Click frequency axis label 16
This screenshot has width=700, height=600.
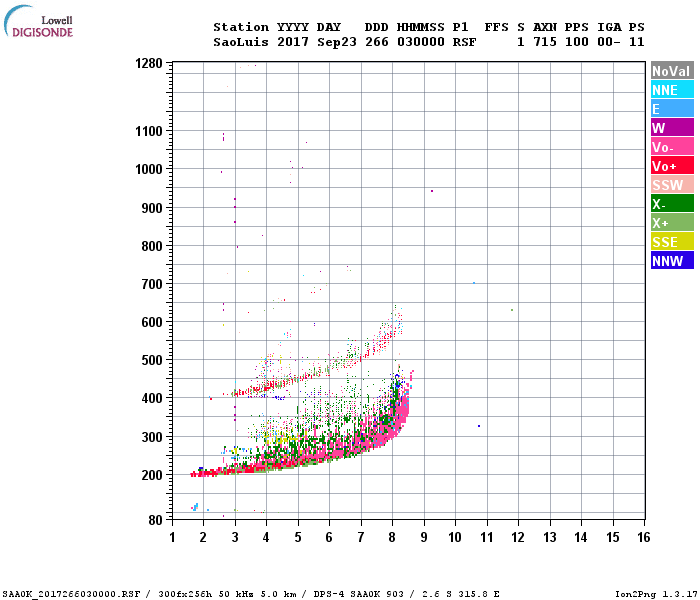pos(644,537)
